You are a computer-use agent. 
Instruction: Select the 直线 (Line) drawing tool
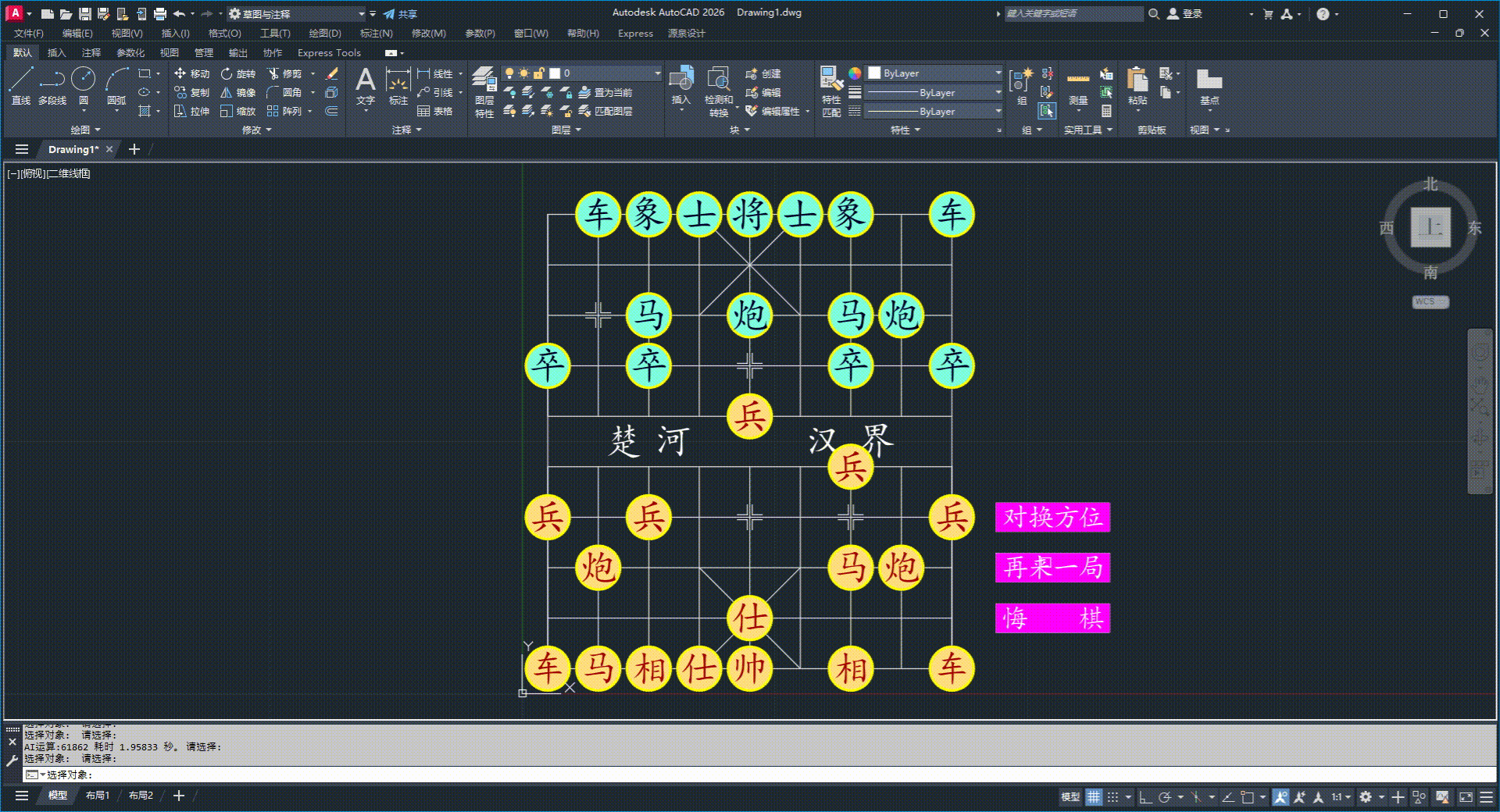[21, 85]
